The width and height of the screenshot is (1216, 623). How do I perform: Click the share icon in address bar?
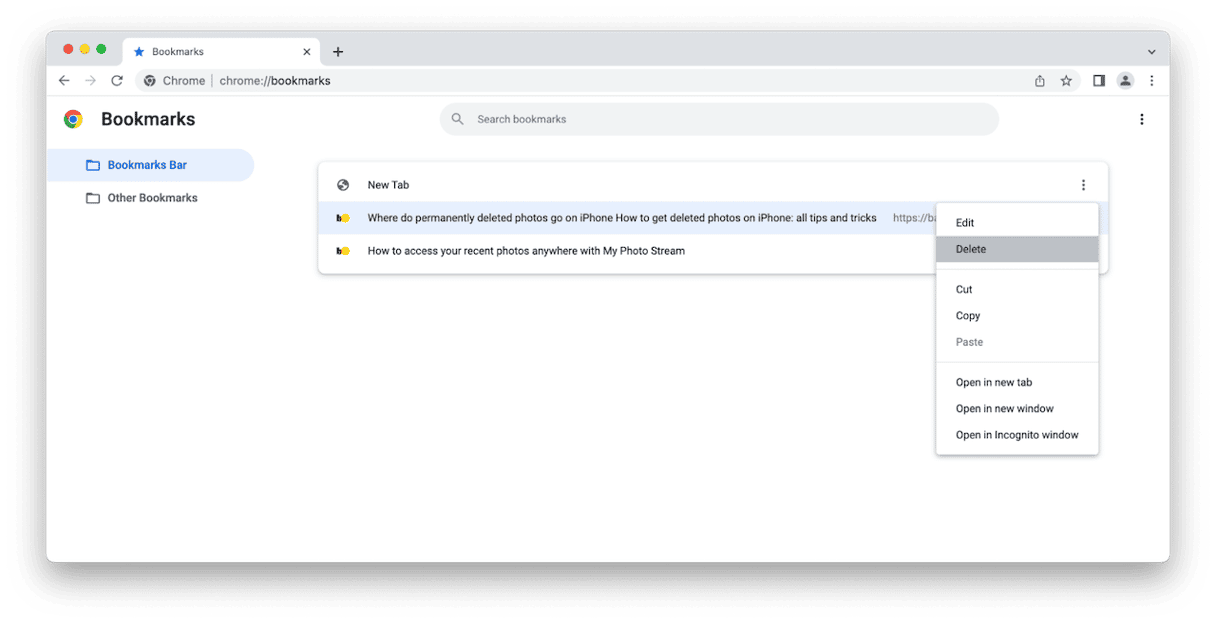point(1040,81)
